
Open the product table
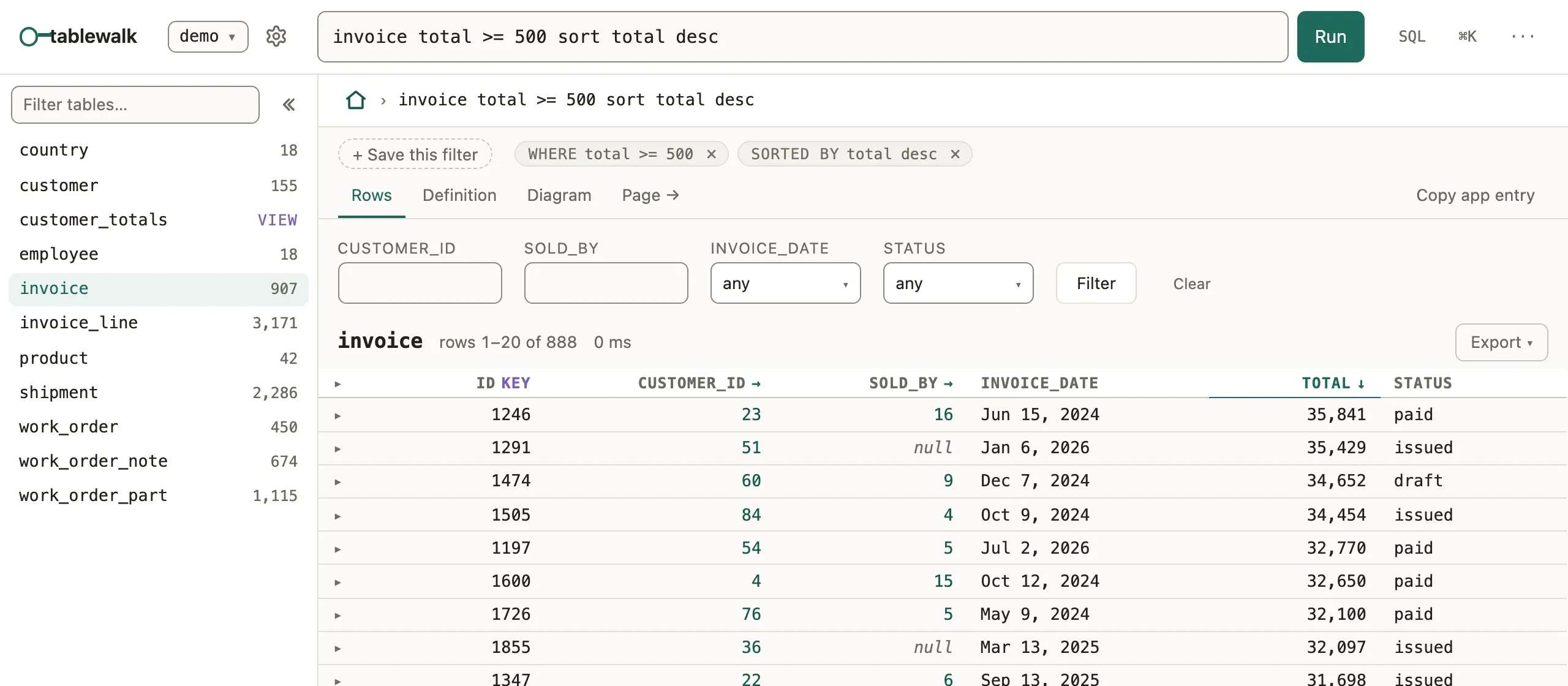click(158, 358)
